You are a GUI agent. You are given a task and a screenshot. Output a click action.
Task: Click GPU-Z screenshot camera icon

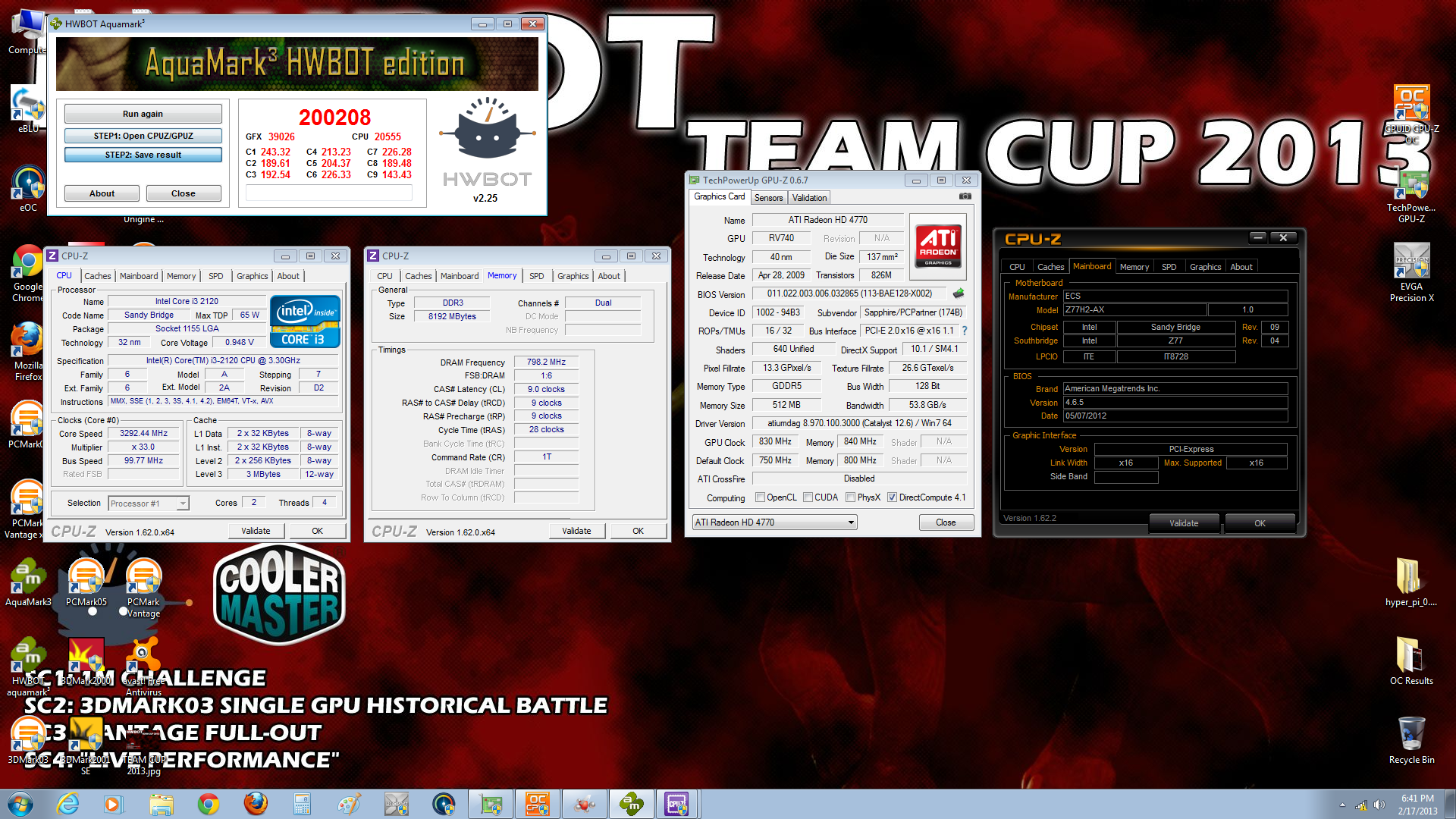[x=965, y=196]
